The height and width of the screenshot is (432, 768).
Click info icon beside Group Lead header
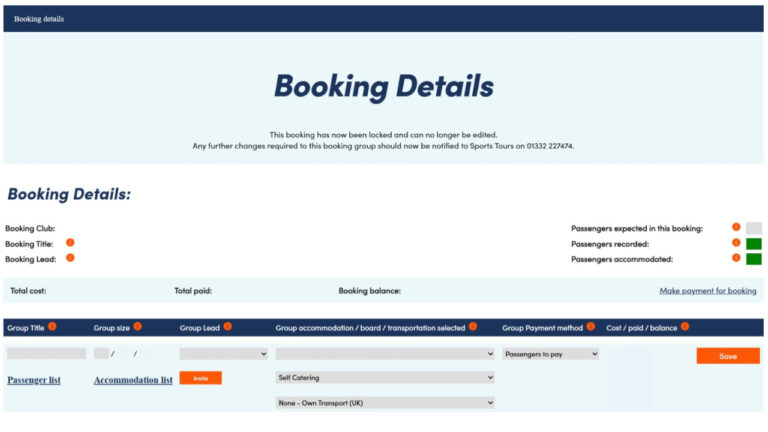click(227, 326)
